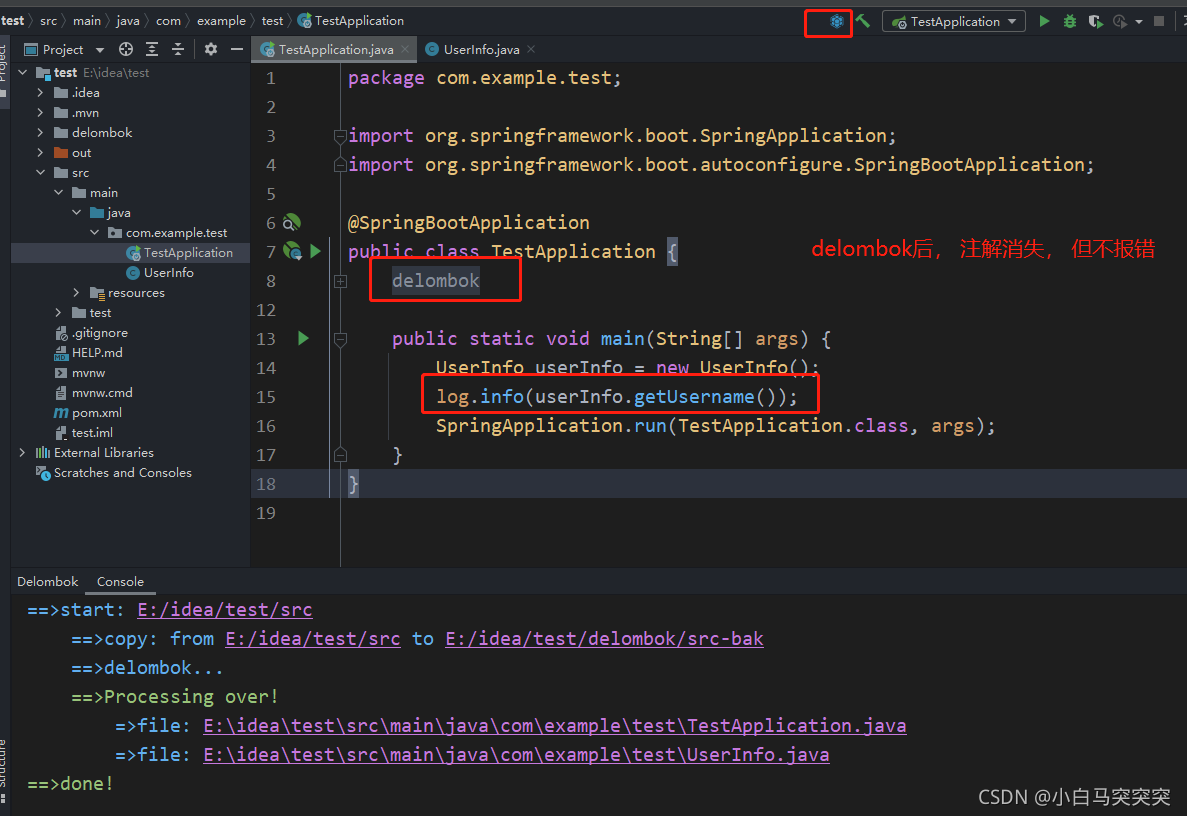Screen dimensions: 1187x816
Task: Expand the out folder
Action: click(40, 153)
